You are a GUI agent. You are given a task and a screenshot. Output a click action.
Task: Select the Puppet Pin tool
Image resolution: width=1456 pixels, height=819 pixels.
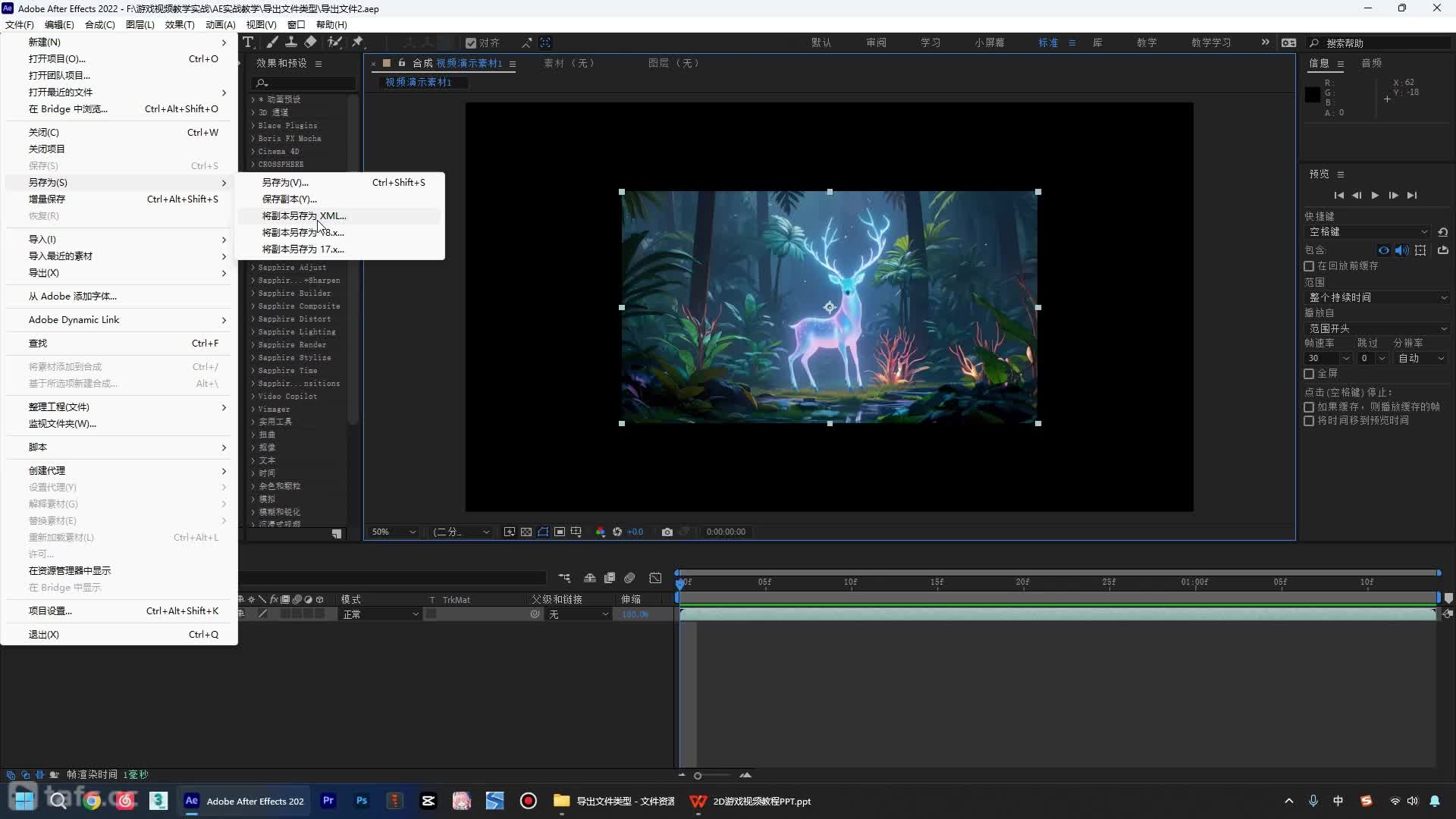click(x=358, y=42)
